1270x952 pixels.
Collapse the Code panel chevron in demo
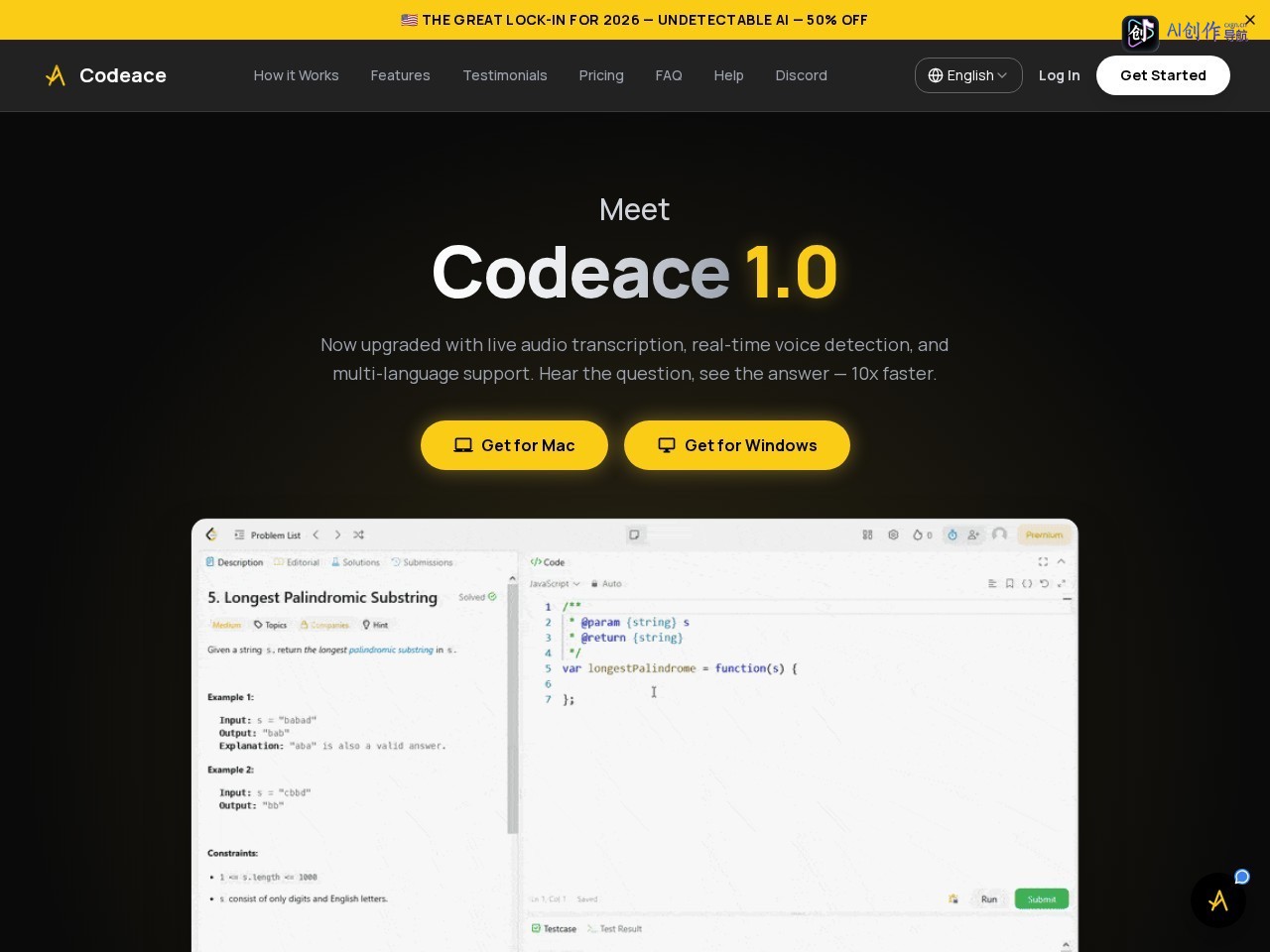pyautogui.click(x=1061, y=561)
